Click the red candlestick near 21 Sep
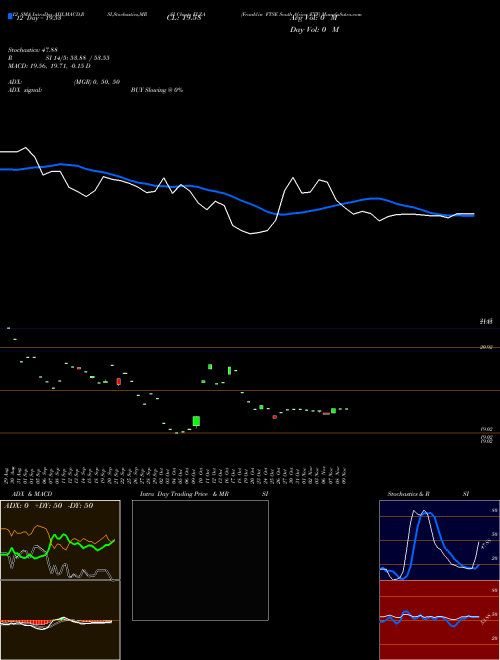500x660 pixels. [119, 381]
